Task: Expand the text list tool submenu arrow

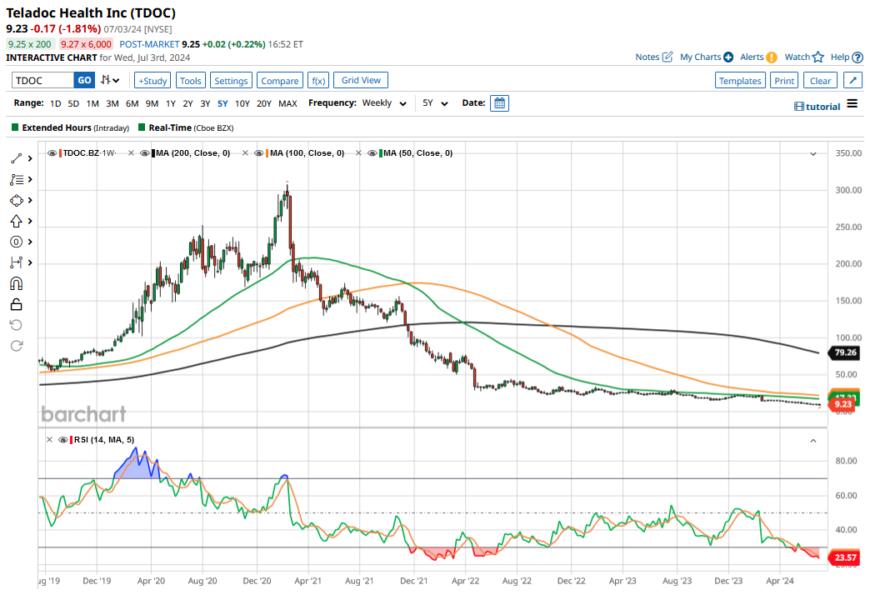Action: [30, 180]
